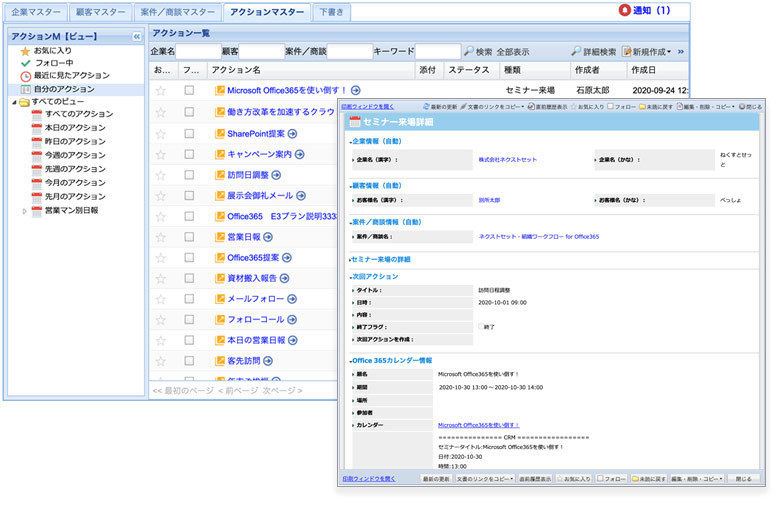Toggle the フォロー checkbox in the bottom detail toolbar
784x508 pixels.
[x=600, y=478]
